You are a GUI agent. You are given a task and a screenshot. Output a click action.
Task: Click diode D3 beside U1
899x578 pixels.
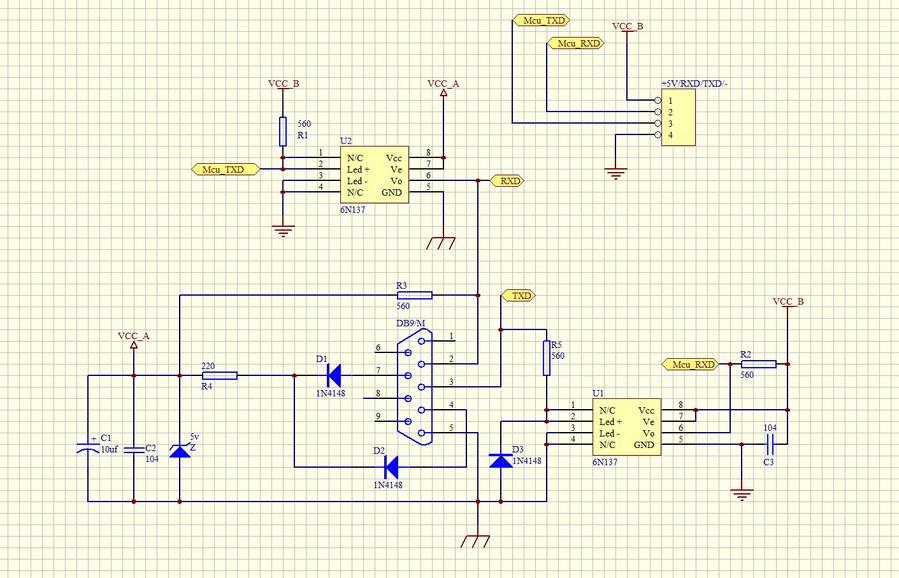click(500, 460)
